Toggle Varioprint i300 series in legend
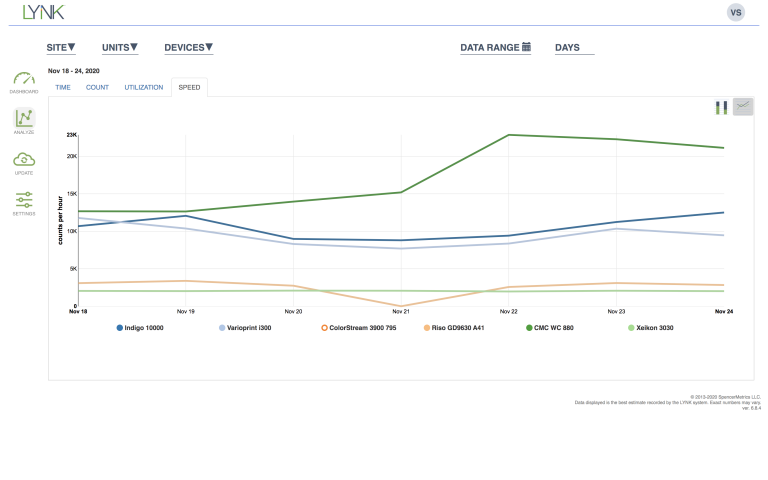The width and height of the screenshot is (768, 480). (x=245, y=328)
